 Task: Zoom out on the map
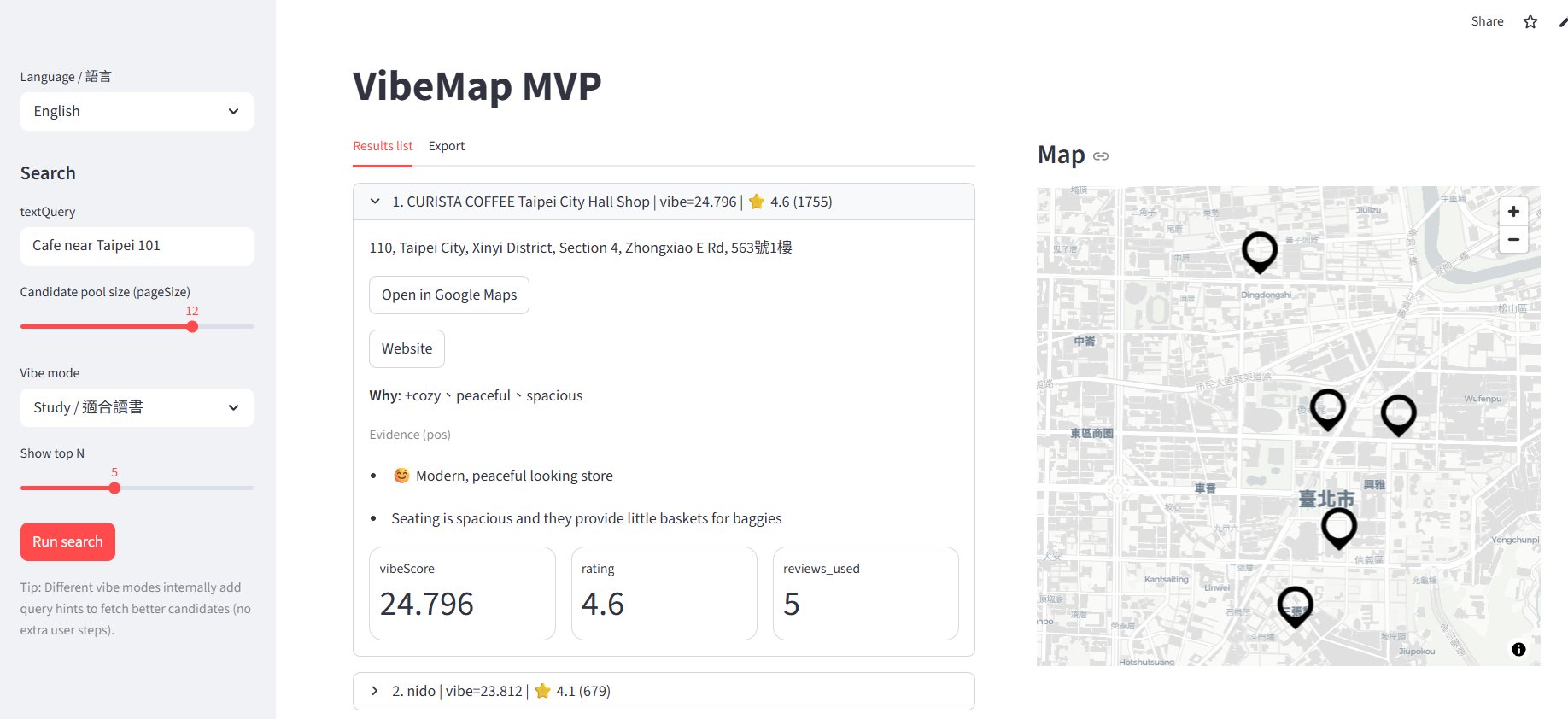pos(1512,240)
